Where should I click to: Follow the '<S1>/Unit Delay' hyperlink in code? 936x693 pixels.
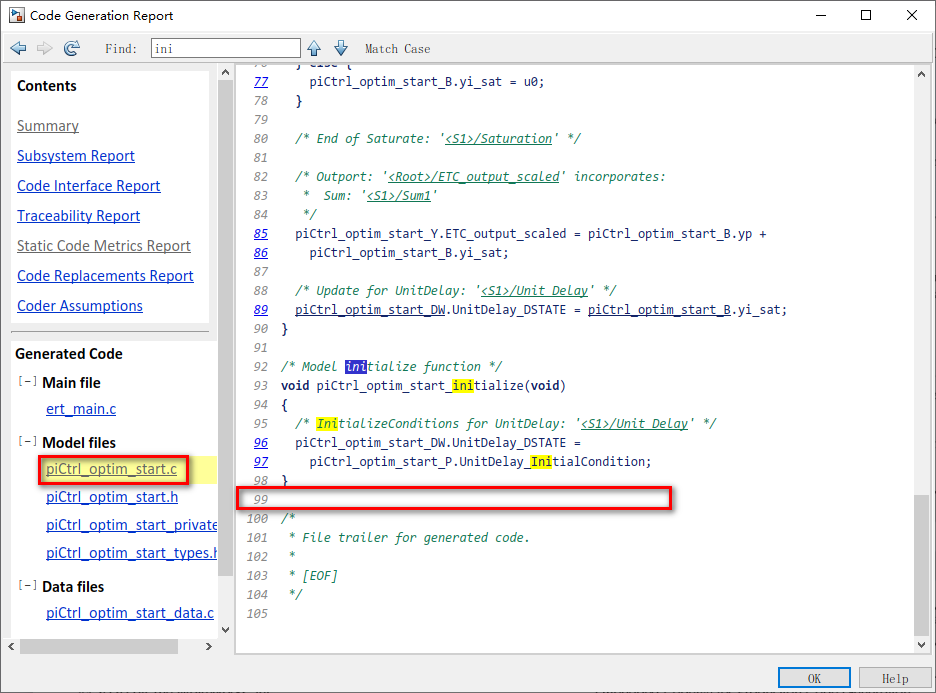(x=540, y=290)
